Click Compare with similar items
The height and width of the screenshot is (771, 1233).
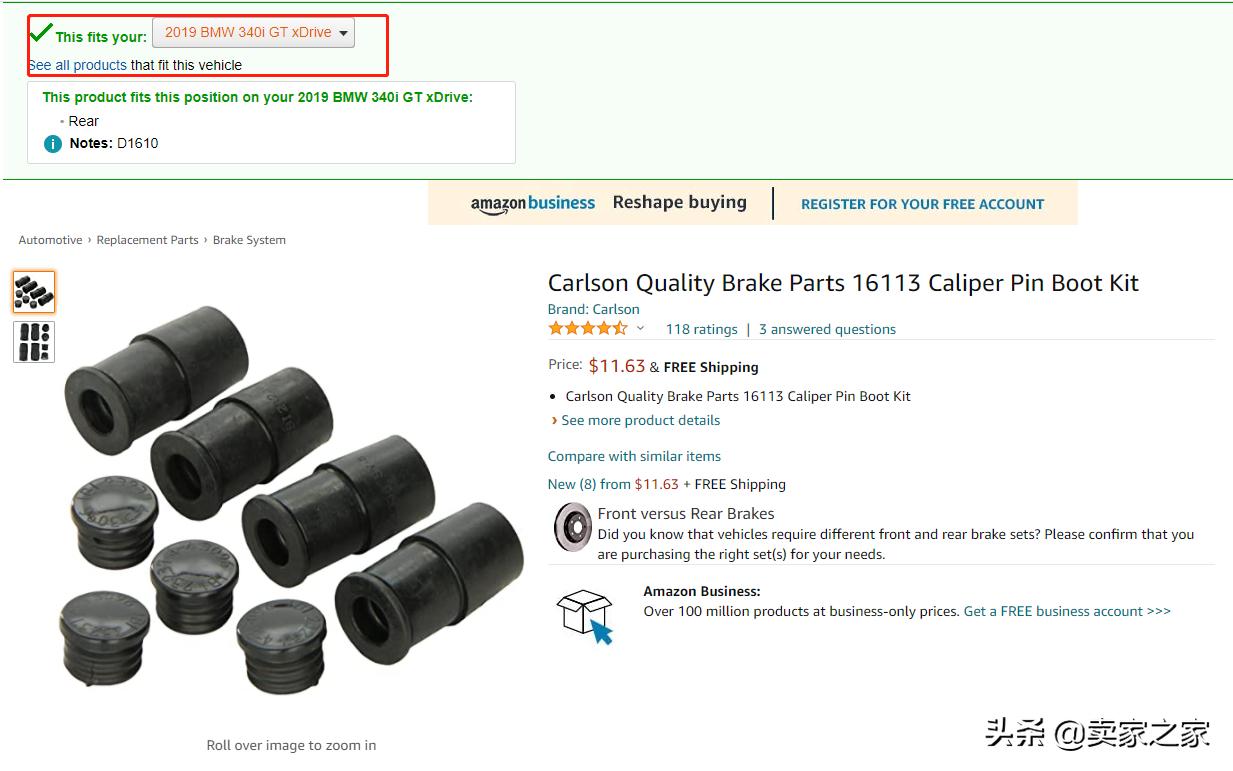pos(634,456)
